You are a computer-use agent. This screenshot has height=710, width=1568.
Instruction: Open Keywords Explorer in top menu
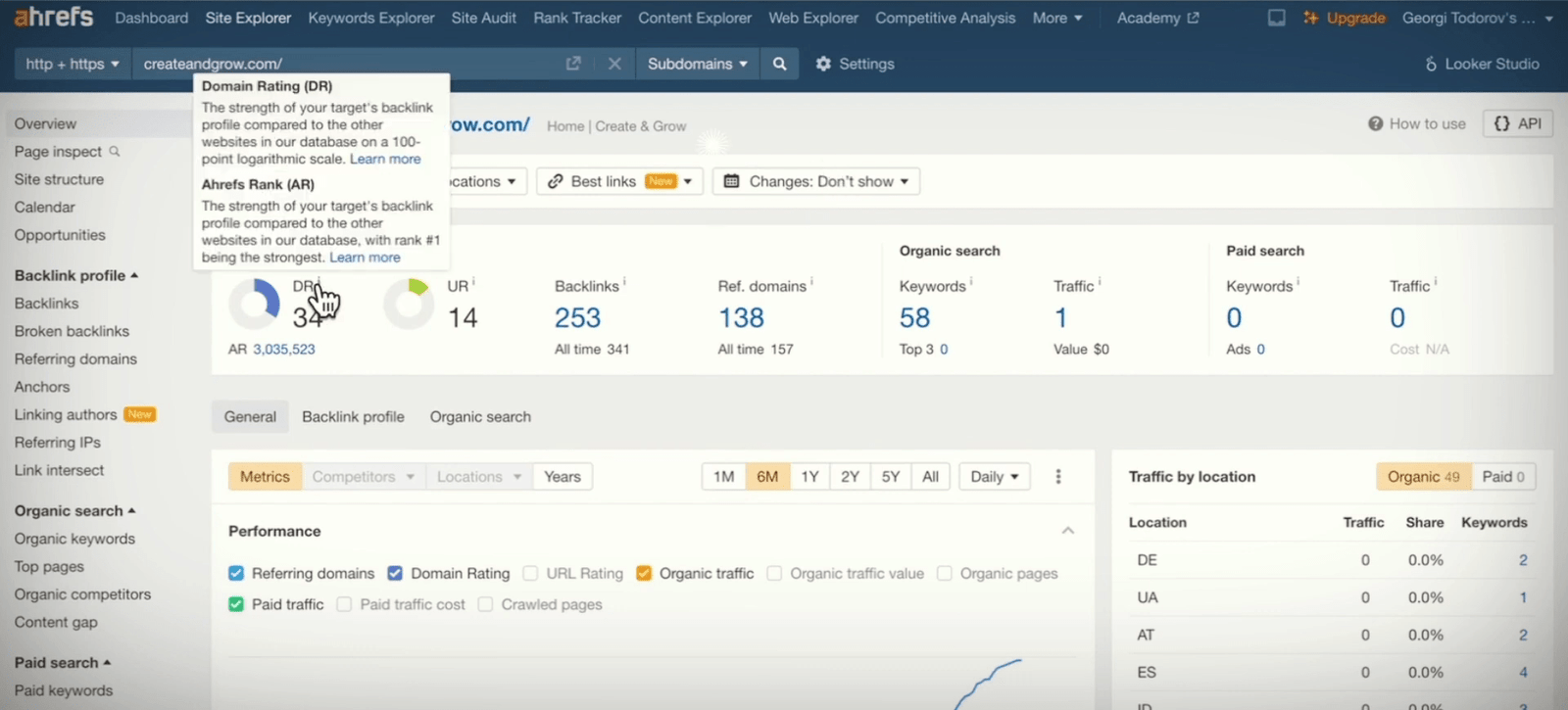click(x=371, y=18)
